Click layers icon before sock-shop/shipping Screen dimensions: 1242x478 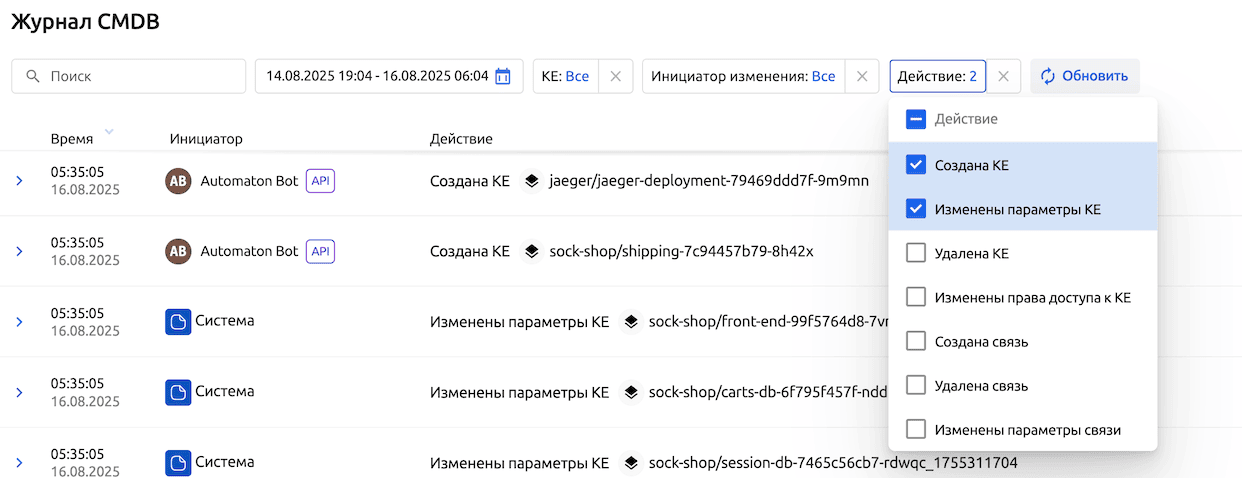[531, 251]
